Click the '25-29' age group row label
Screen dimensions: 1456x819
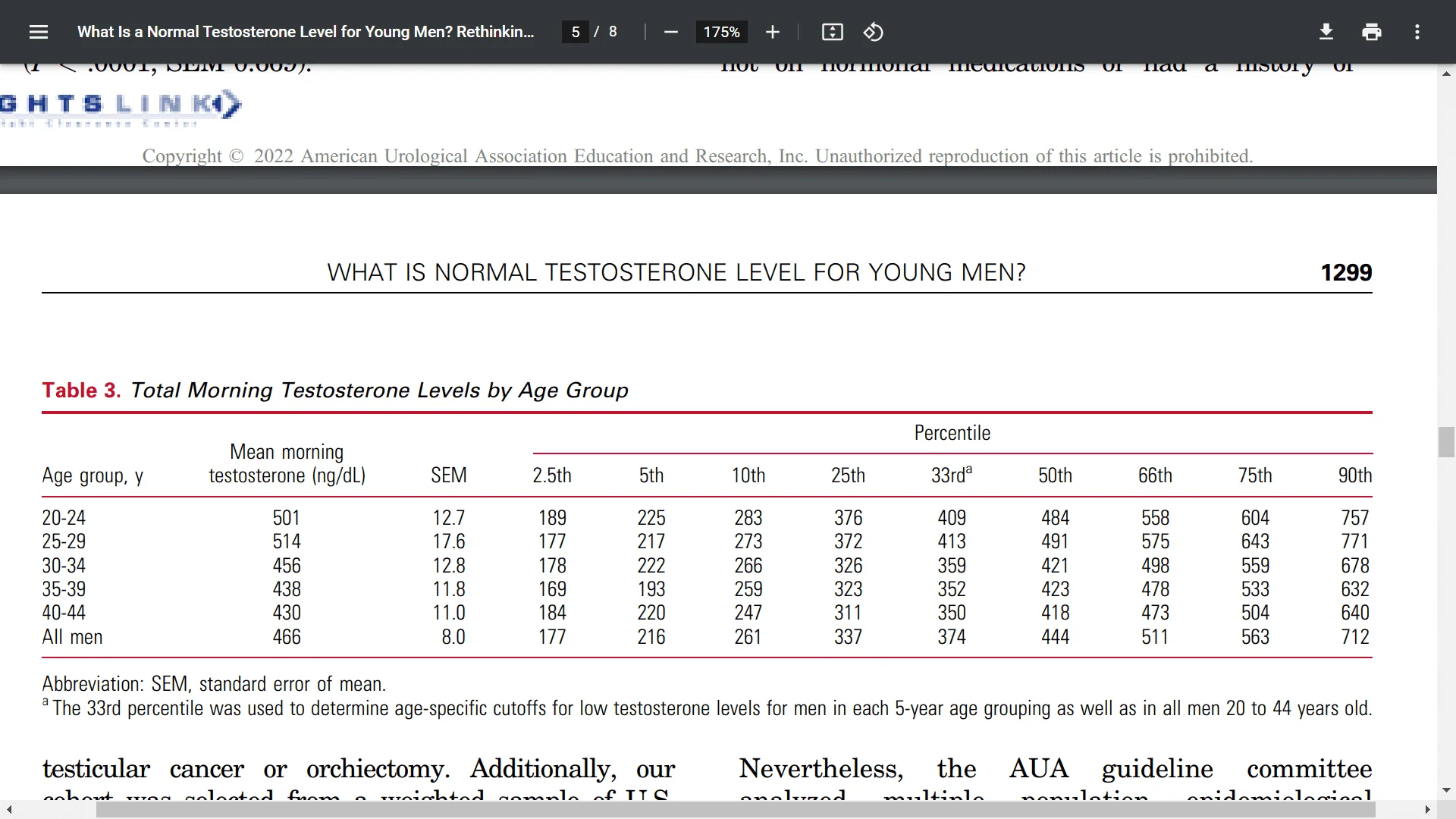coord(64,541)
